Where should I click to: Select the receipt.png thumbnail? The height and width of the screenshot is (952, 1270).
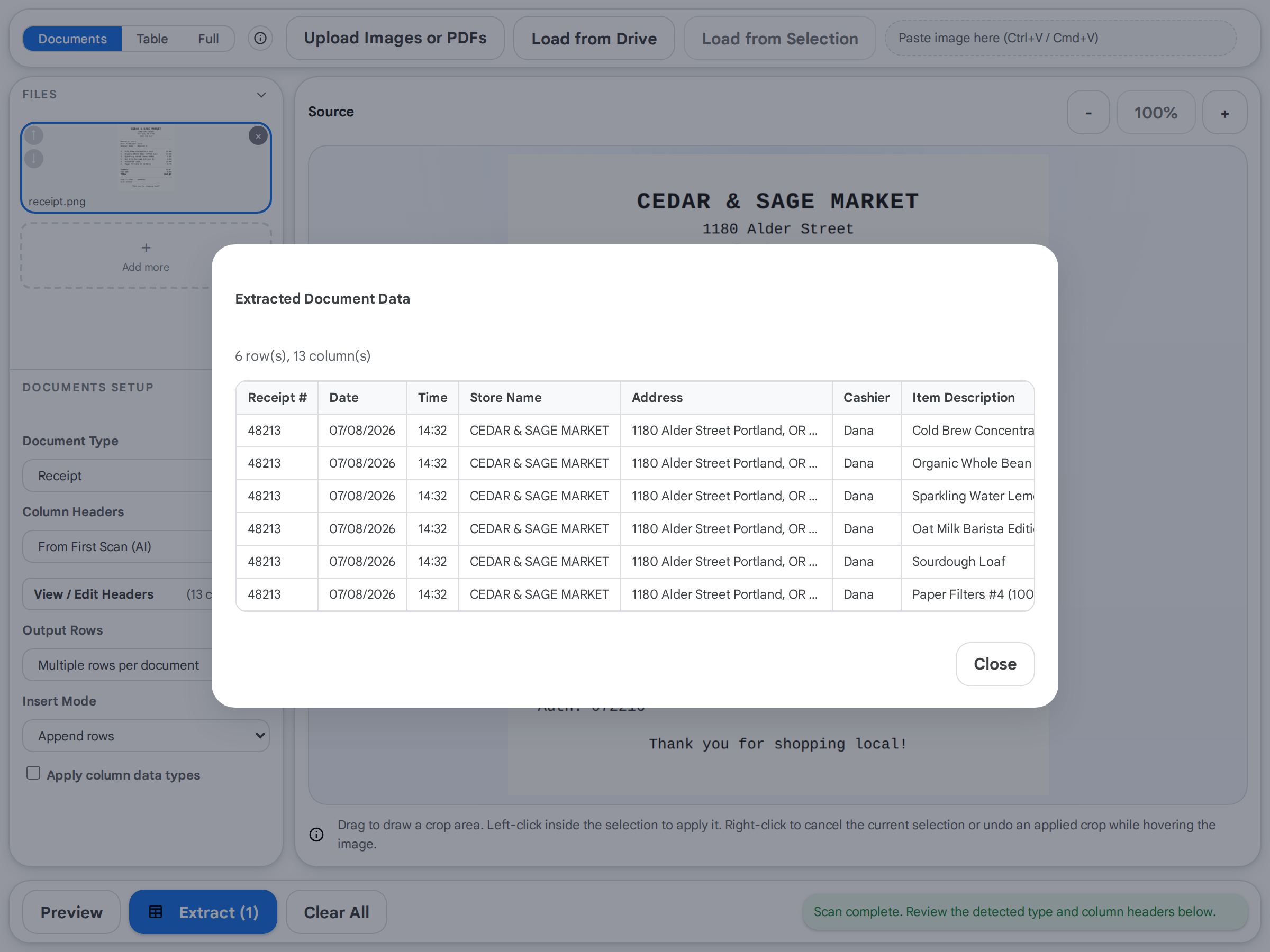coord(146,168)
